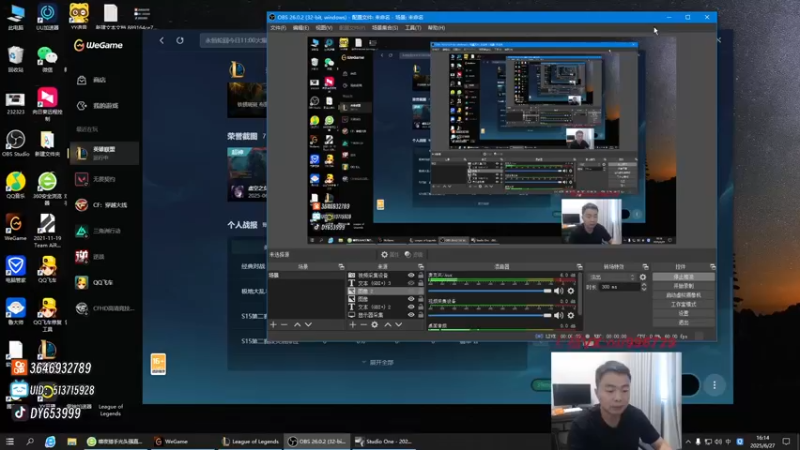Mute the microphone/Aux channel speaker

point(559,291)
